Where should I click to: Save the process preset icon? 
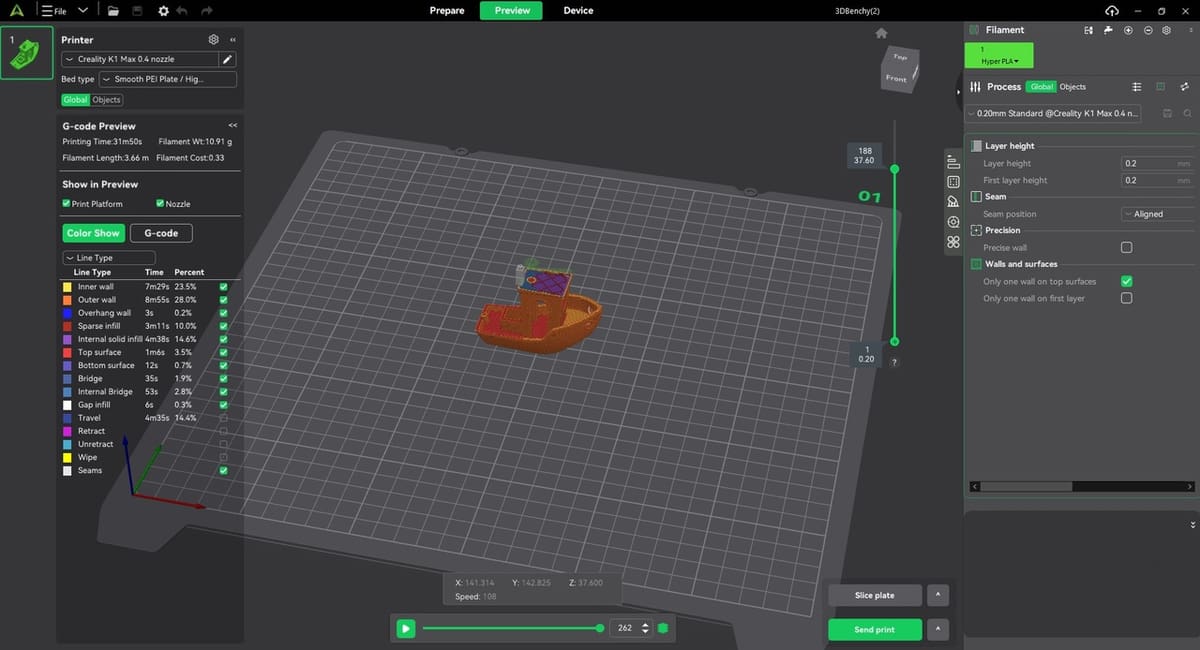coord(1168,114)
